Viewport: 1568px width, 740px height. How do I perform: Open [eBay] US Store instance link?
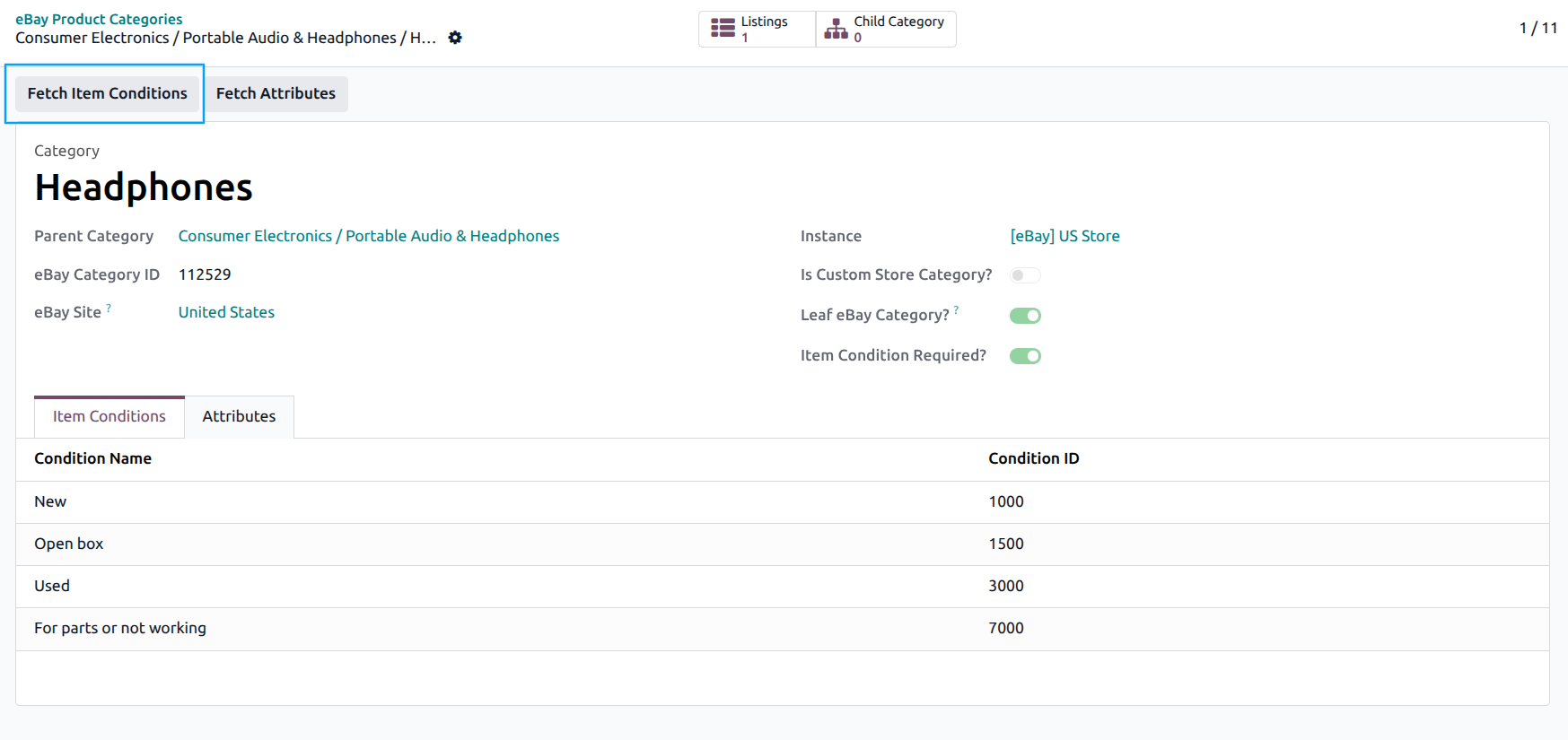1064,236
